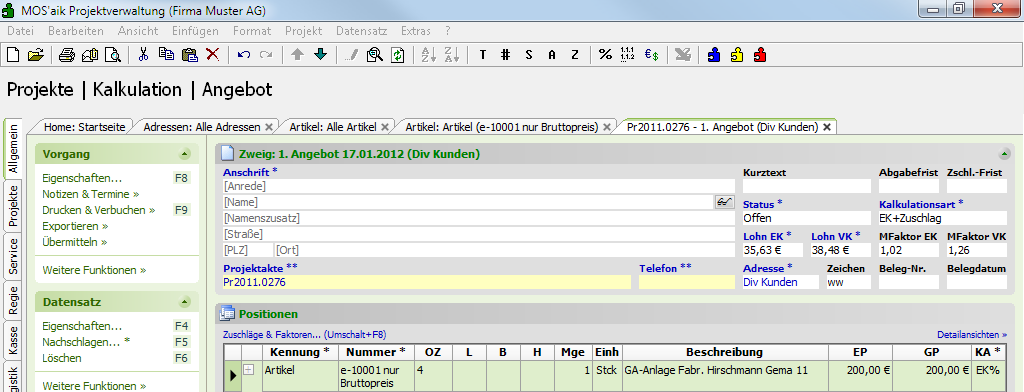Open Print preview with magnifier icon

tap(113, 55)
